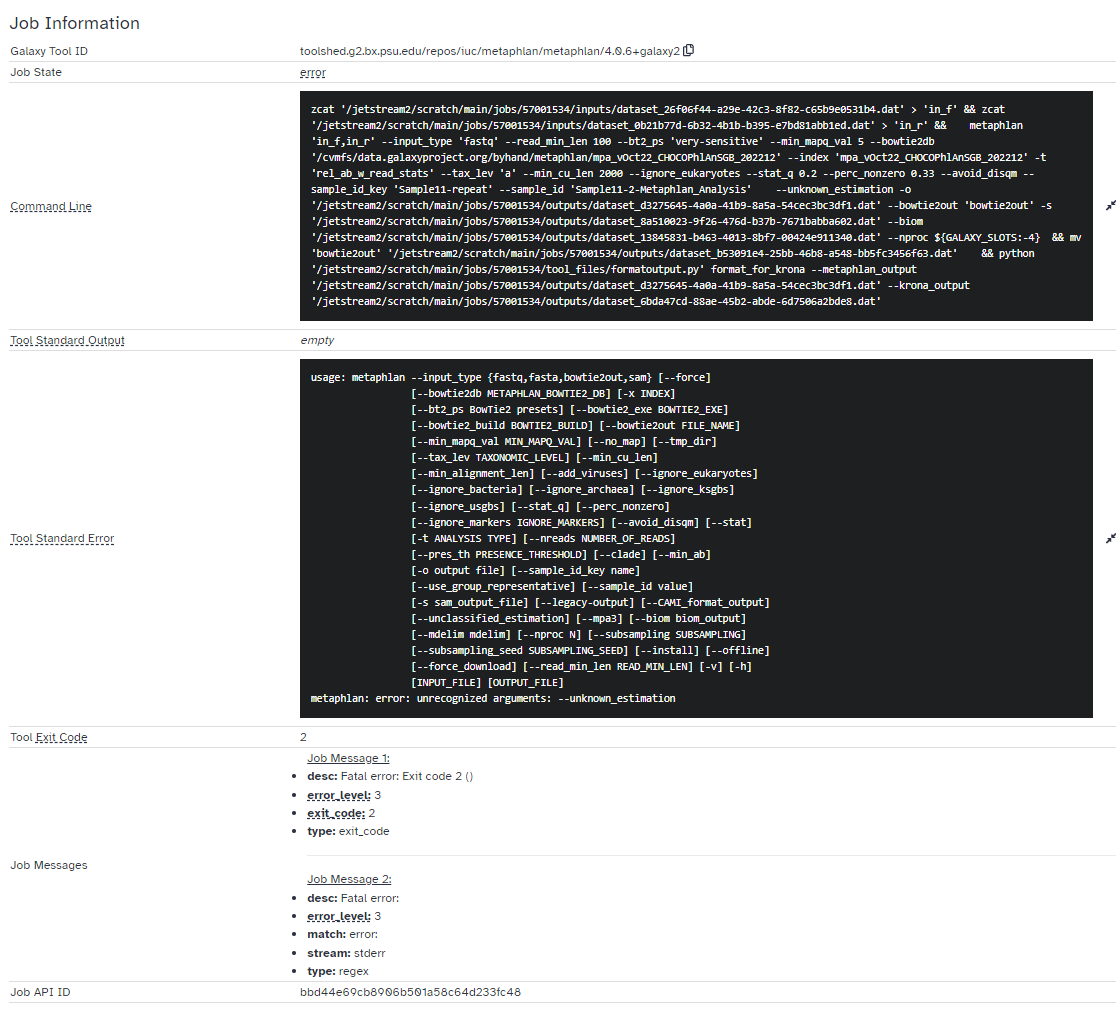Click the Job Information page heading

[x=75, y=22]
